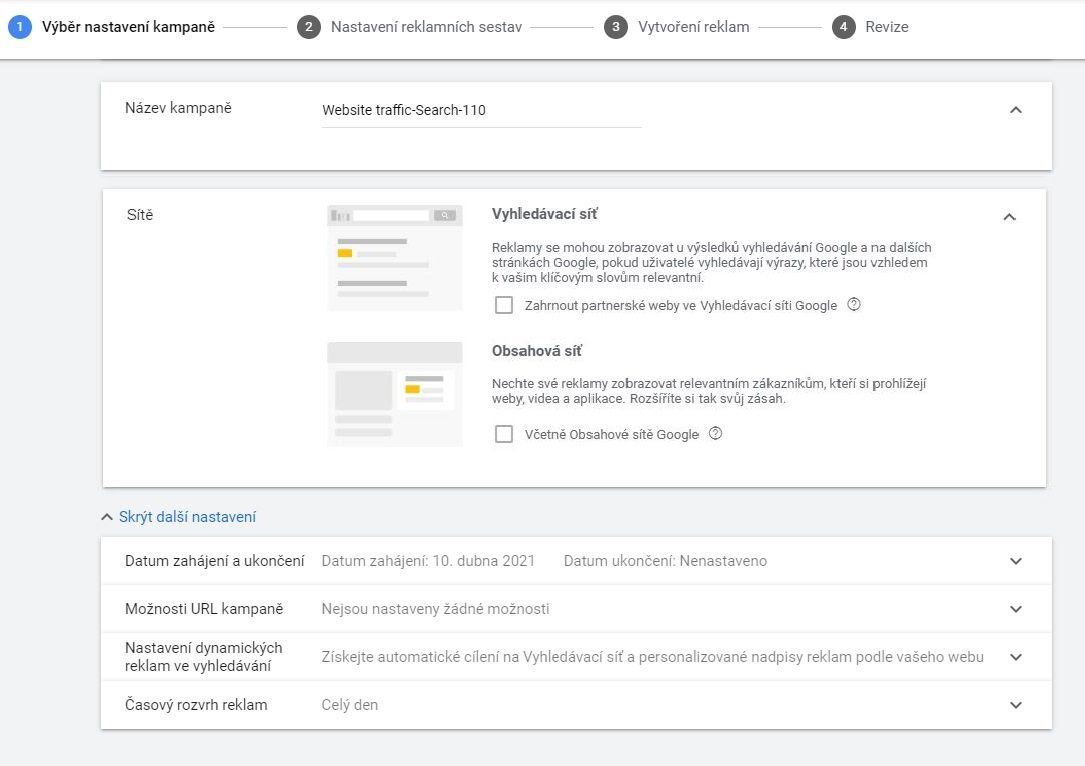This screenshot has height=766, width=1085.
Task: Click the Obsahová síť illustration thumbnail
Action: (394, 394)
